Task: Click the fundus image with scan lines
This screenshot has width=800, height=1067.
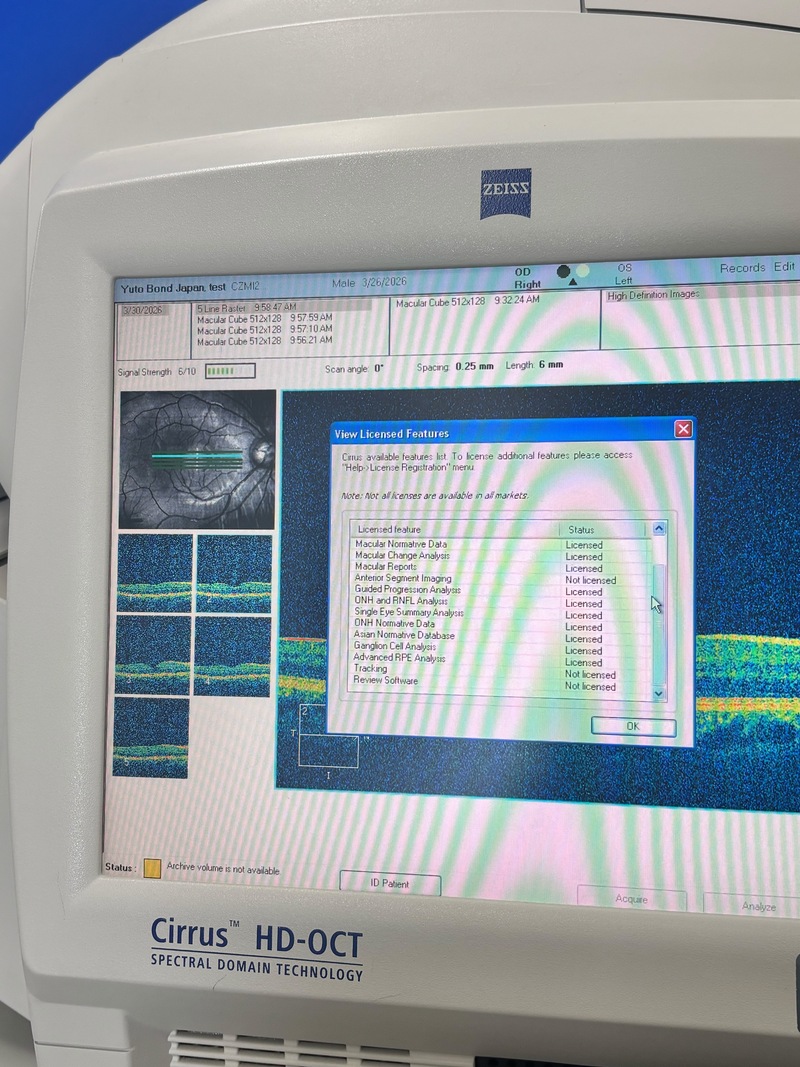Action: point(197,459)
